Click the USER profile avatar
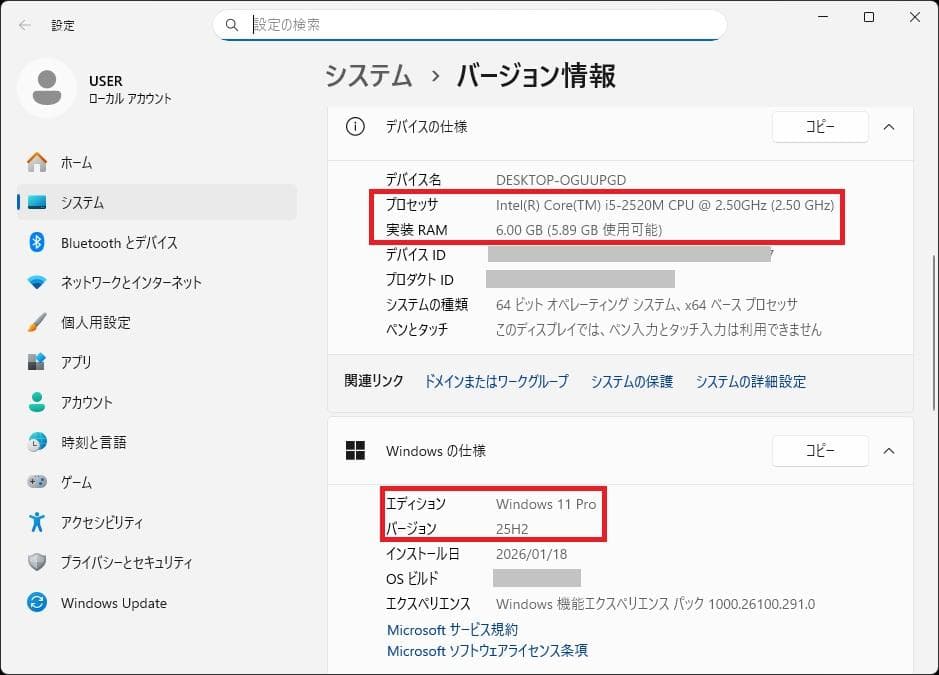939x675 pixels. 47,88
